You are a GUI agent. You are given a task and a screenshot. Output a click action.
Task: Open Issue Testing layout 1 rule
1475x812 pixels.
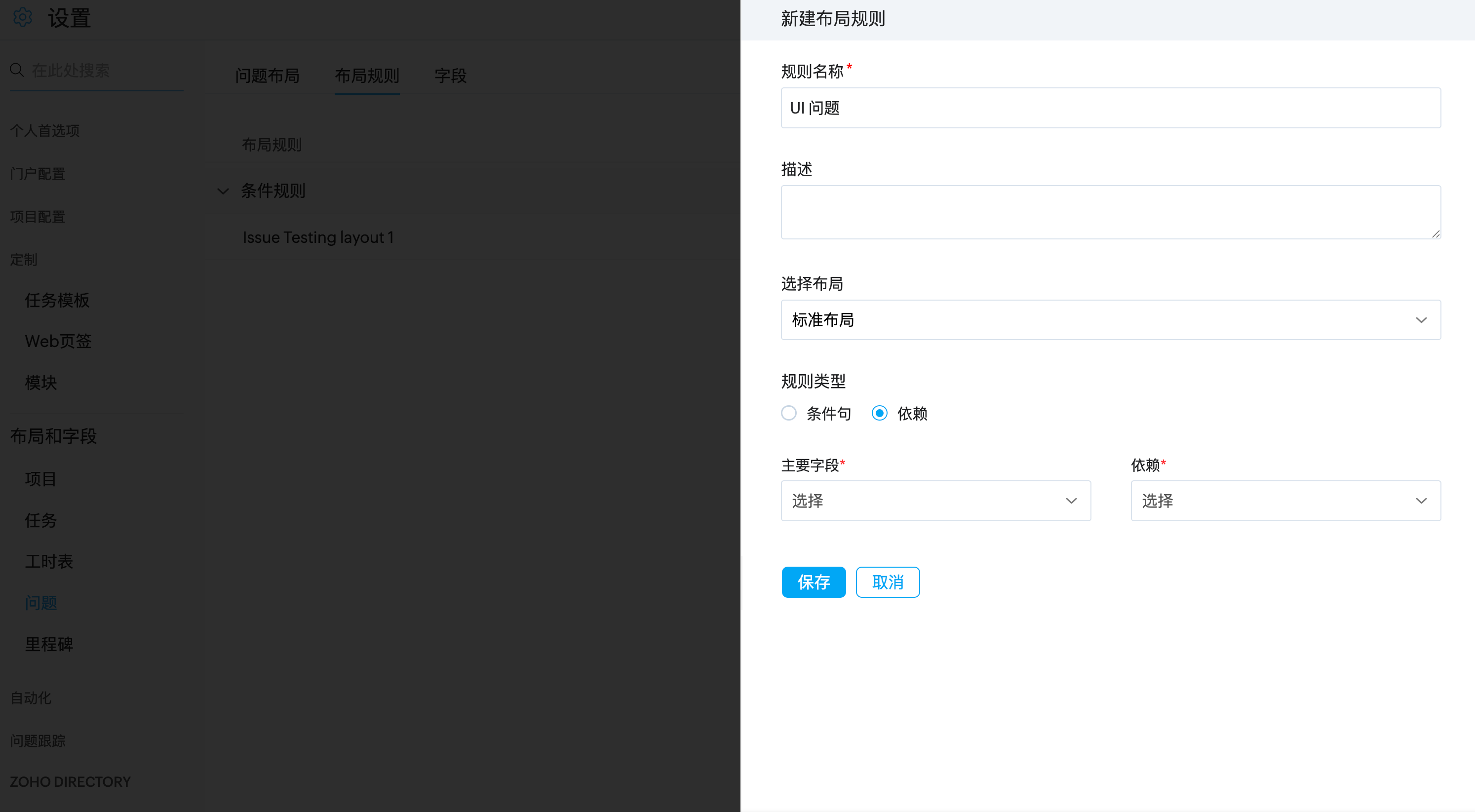pos(318,237)
